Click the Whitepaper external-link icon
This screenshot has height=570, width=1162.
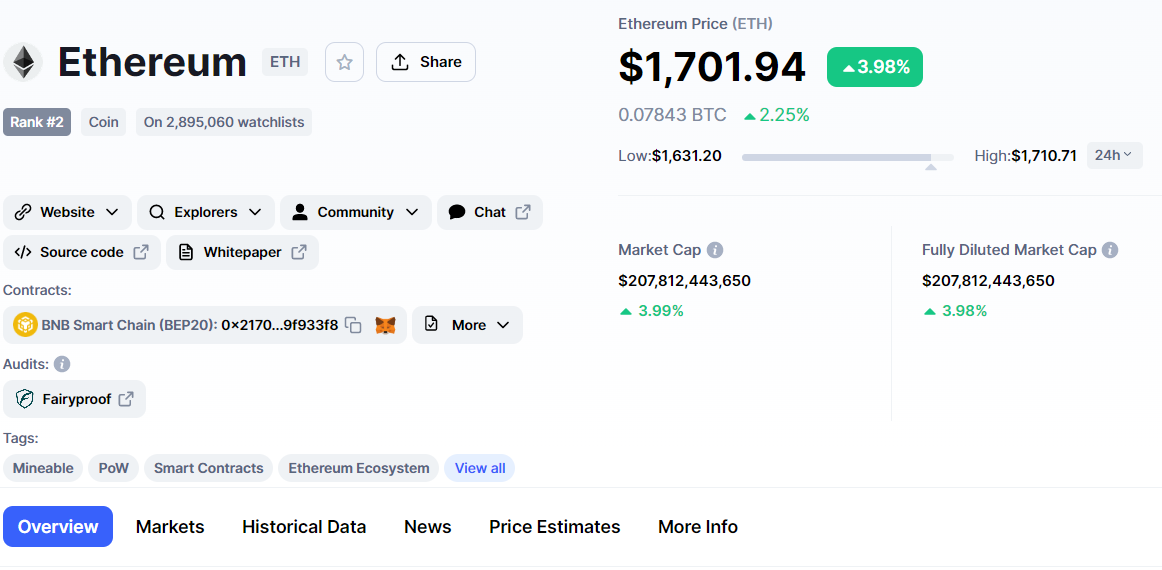[x=299, y=252]
